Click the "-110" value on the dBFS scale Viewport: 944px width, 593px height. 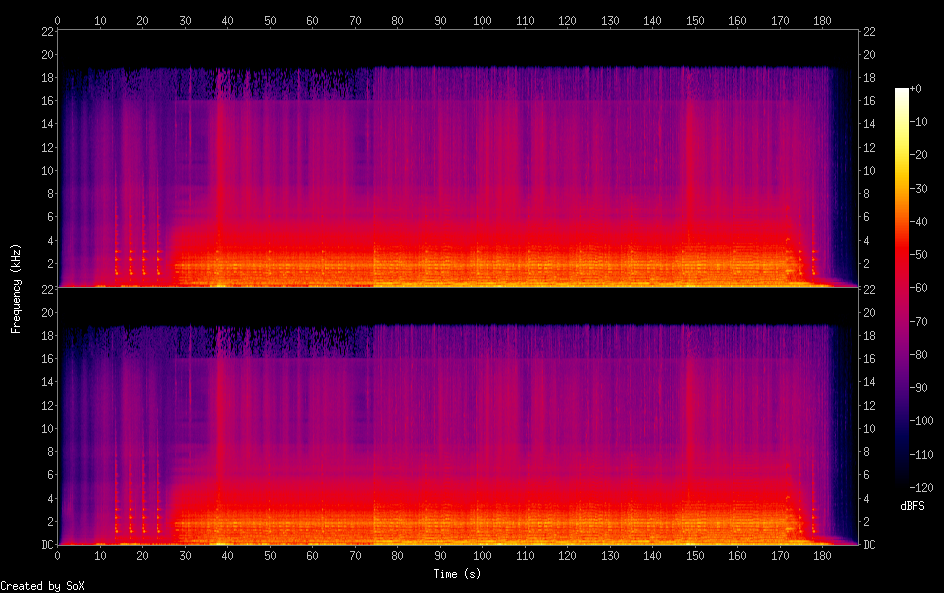922,455
